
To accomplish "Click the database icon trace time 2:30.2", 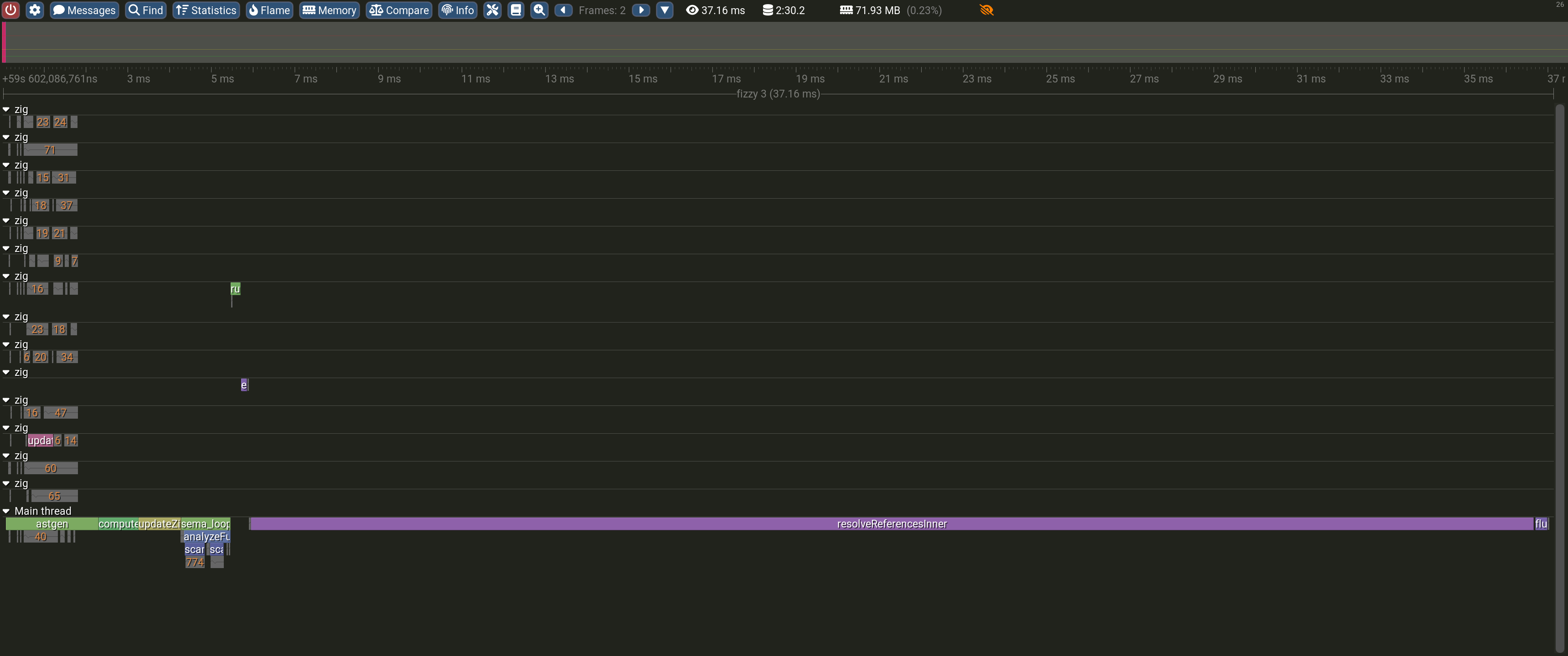I will pyautogui.click(x=768, y=10).
